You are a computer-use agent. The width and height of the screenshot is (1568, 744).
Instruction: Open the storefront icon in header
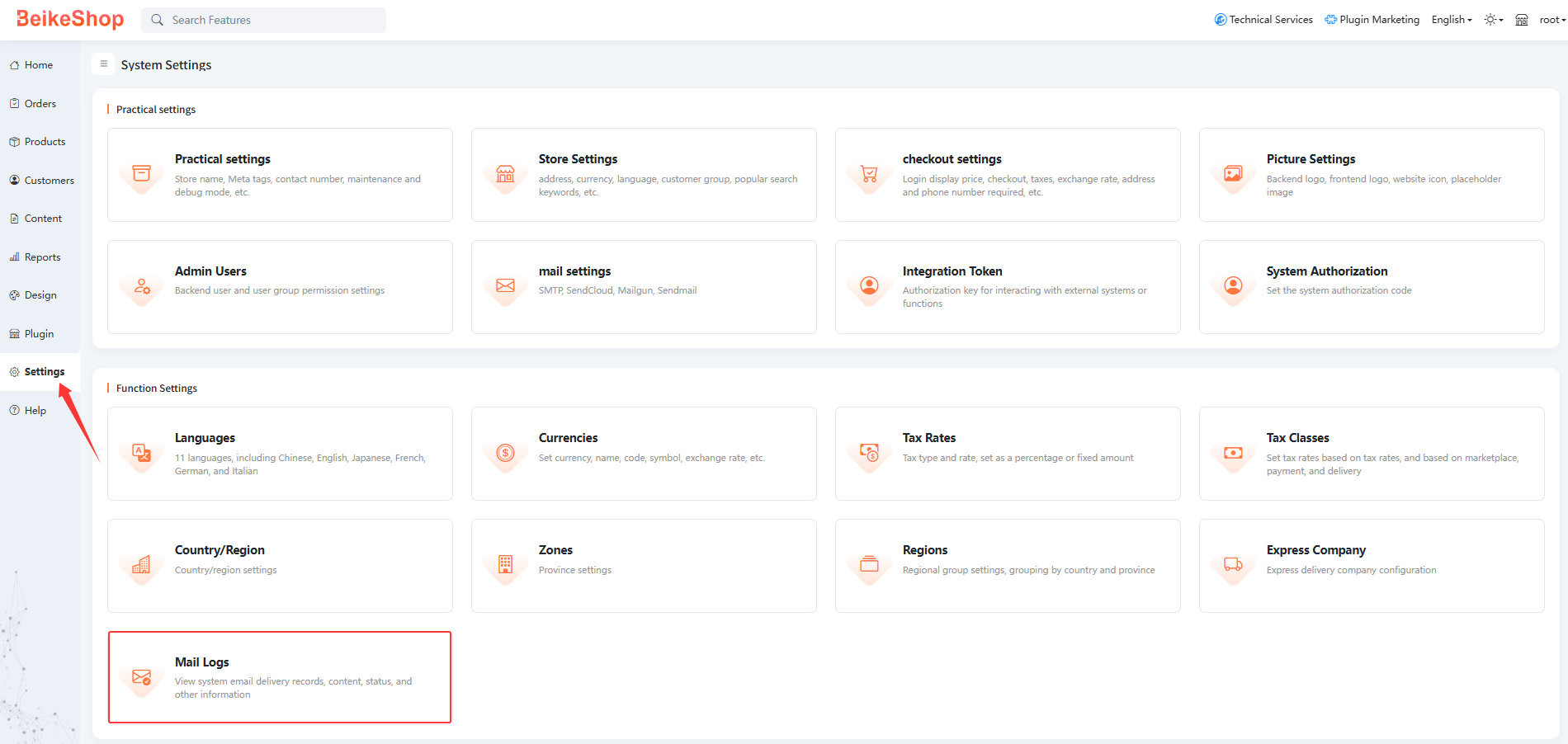pos(1521,20)
